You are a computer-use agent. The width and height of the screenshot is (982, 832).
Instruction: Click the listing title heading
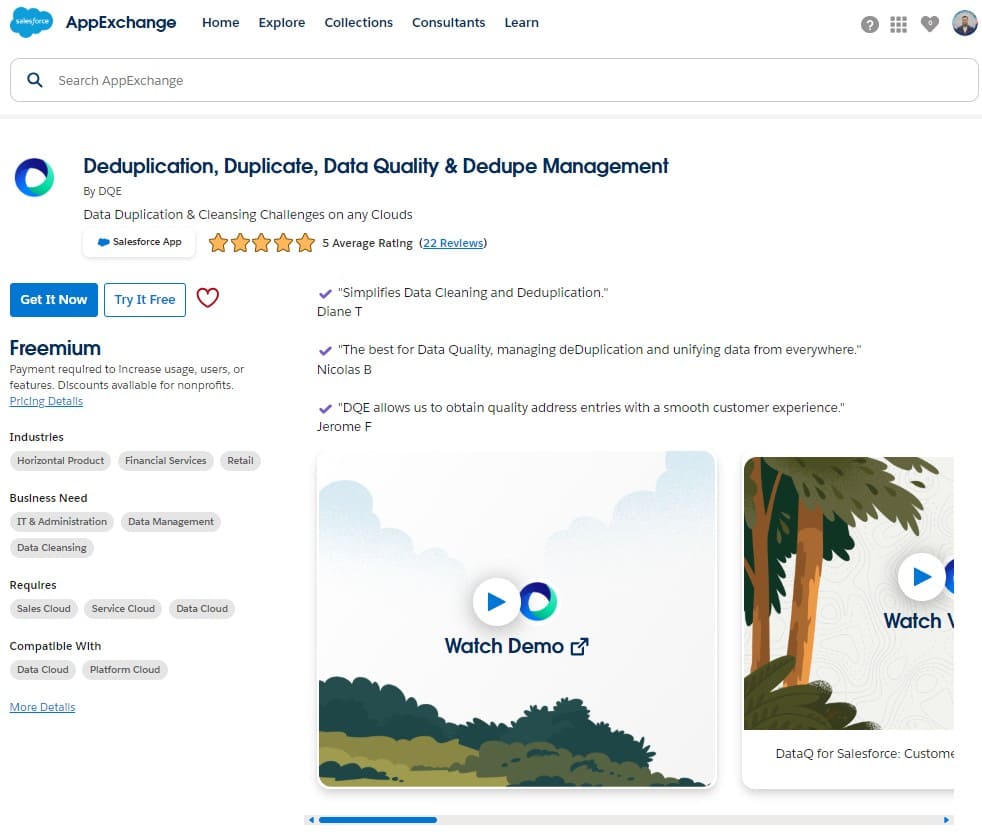pos(376,166)
